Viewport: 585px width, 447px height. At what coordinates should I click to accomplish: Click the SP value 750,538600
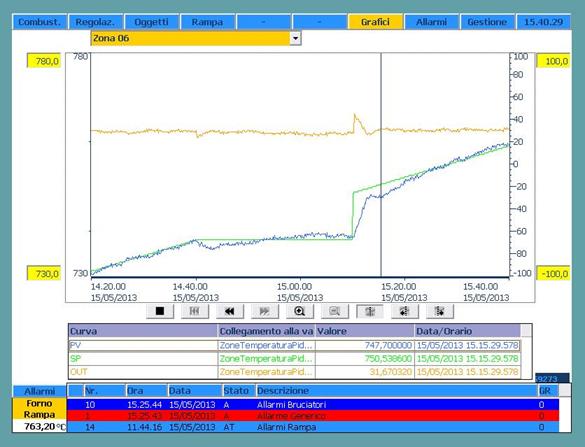coord(388,359)
